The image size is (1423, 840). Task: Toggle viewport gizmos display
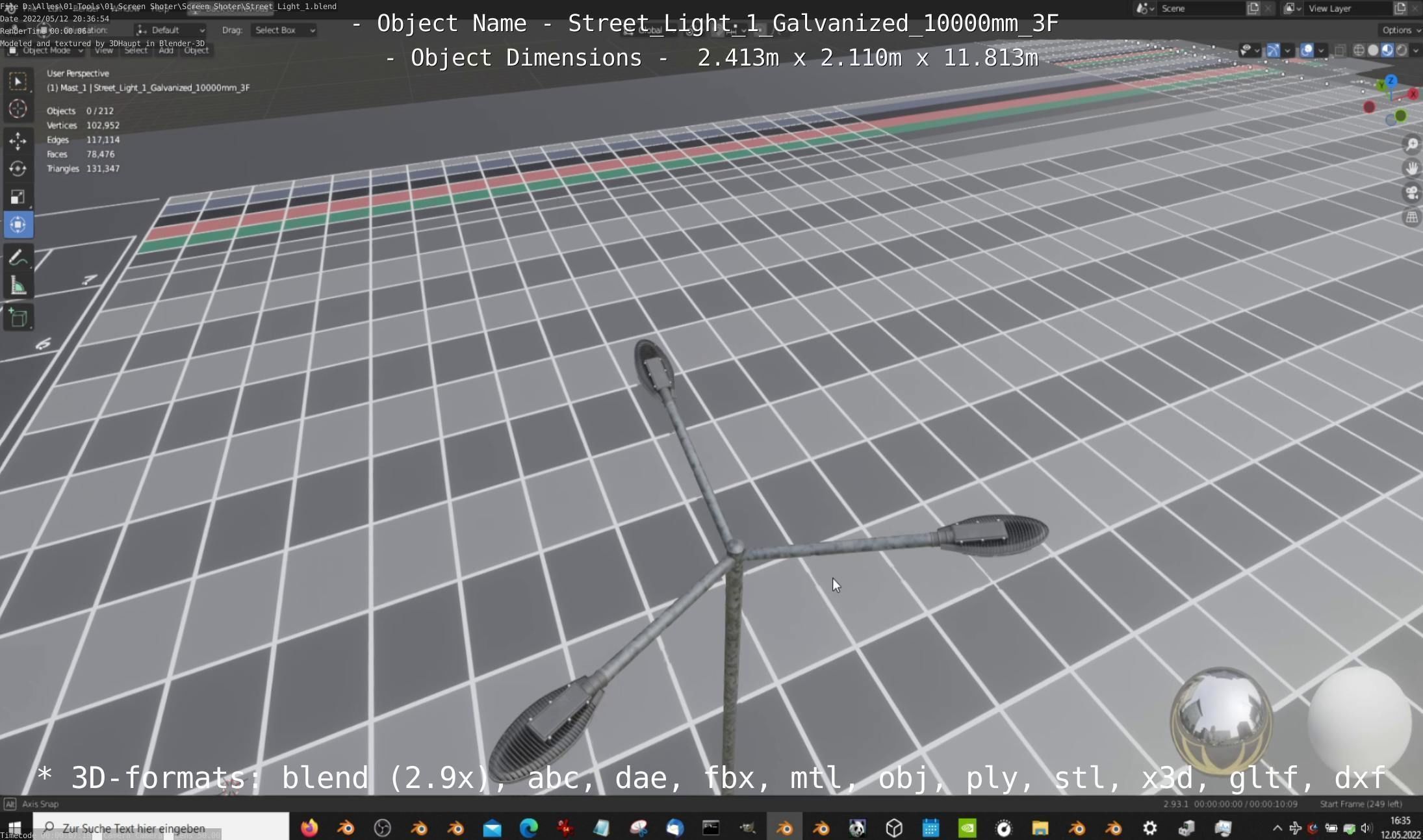[1273, 50]
